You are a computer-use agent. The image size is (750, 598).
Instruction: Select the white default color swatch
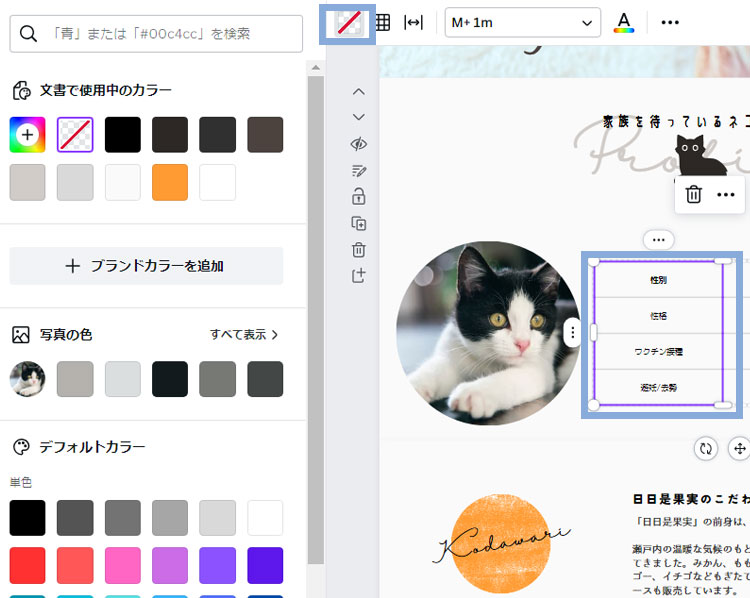tap(265, 518)
